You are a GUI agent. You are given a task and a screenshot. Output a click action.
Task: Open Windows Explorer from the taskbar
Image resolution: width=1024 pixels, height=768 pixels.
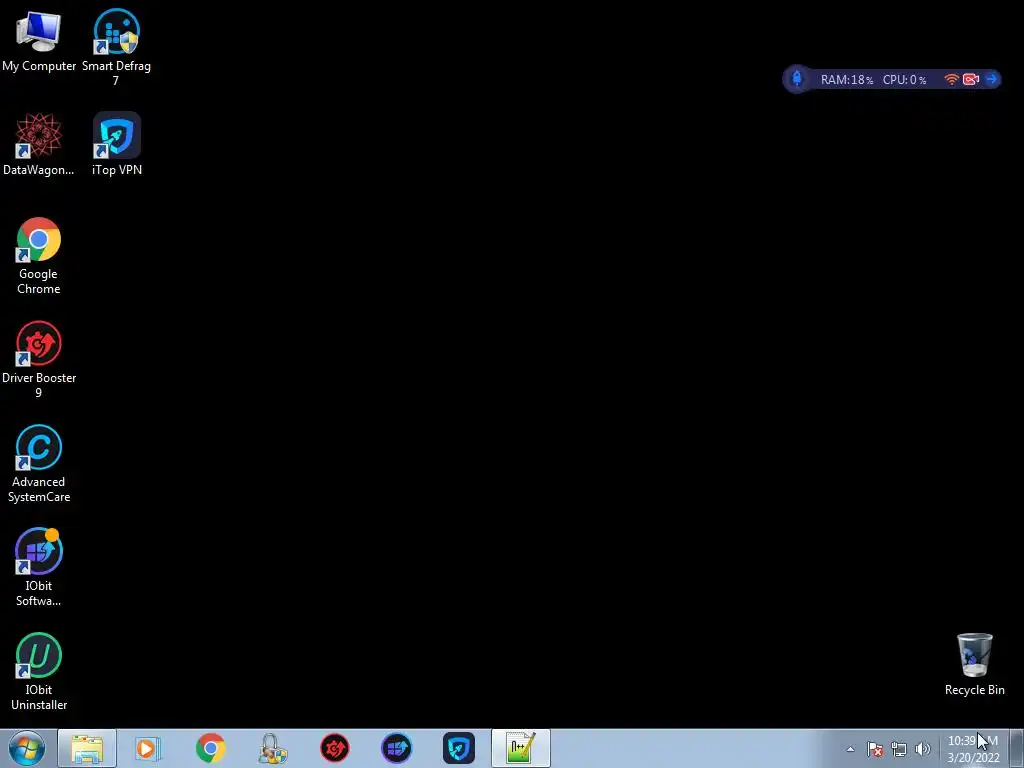pos(87,748)
